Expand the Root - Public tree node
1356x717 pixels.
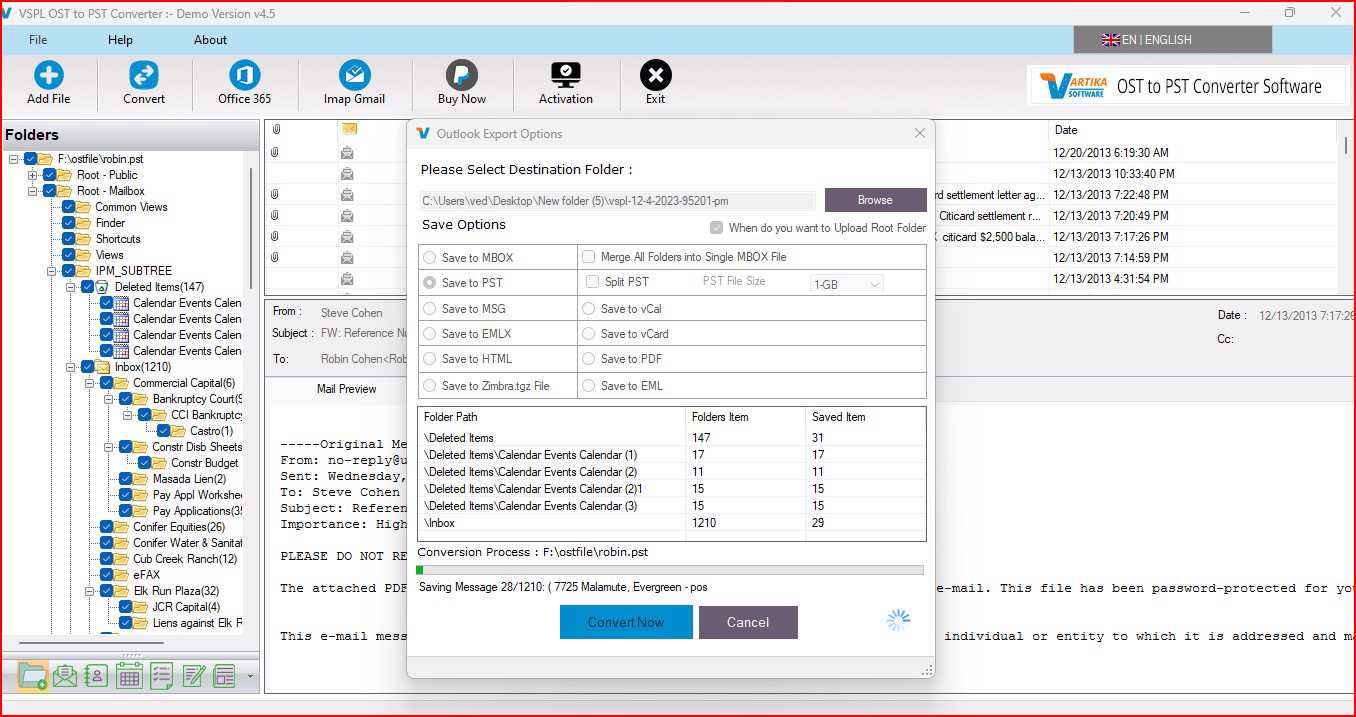pyautogui.click(x=33, y=175)
